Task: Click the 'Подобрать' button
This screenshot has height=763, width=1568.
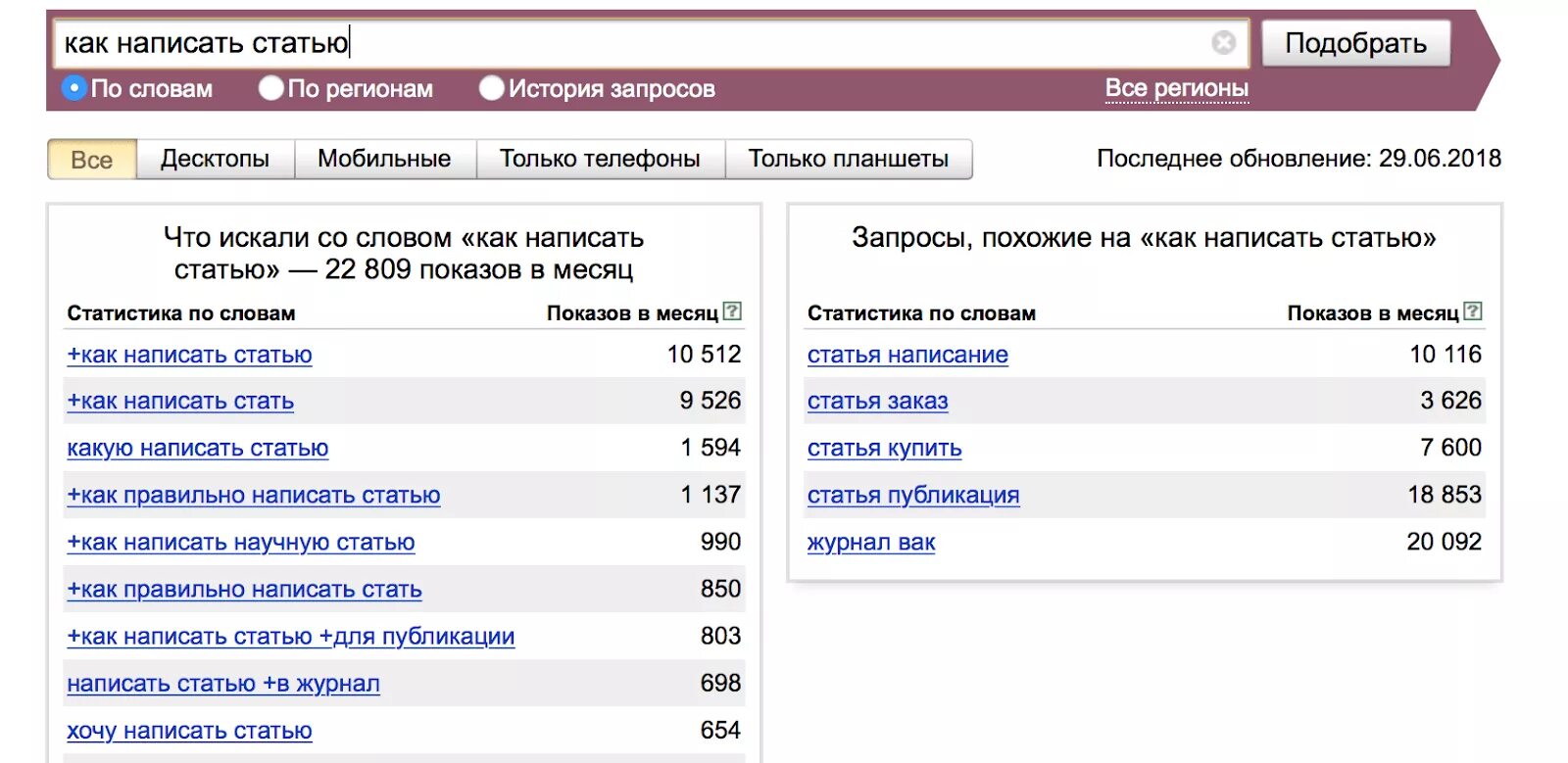Action: tap(1355, 43)
